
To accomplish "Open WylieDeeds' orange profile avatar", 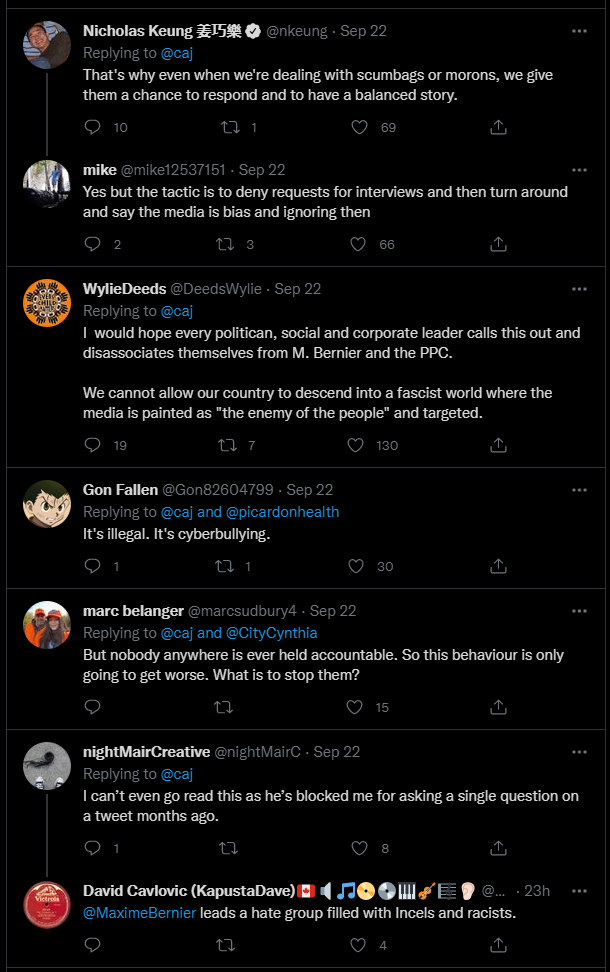I will pyautogui.click(x=47, y=303).
